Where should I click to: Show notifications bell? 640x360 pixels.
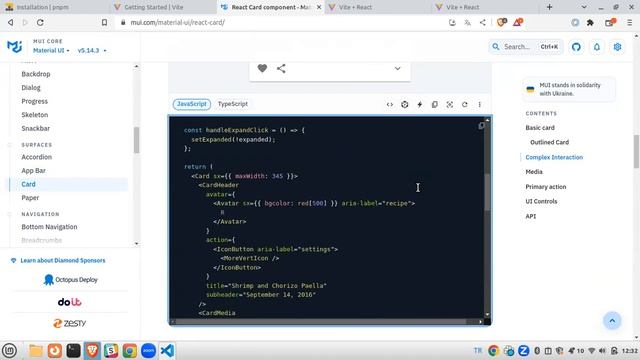pos(597,47)
